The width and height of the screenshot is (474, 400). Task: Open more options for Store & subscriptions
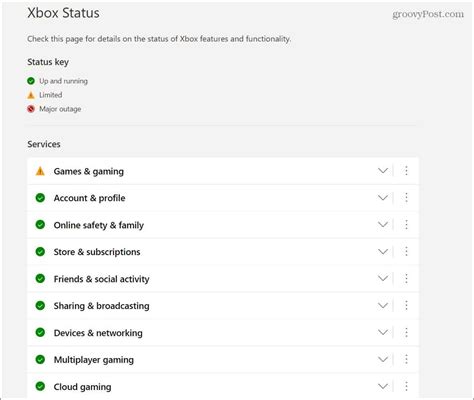406,251
